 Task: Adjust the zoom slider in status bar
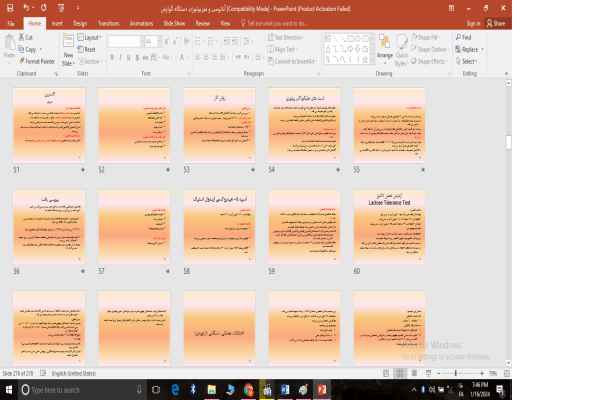point(455,373)
